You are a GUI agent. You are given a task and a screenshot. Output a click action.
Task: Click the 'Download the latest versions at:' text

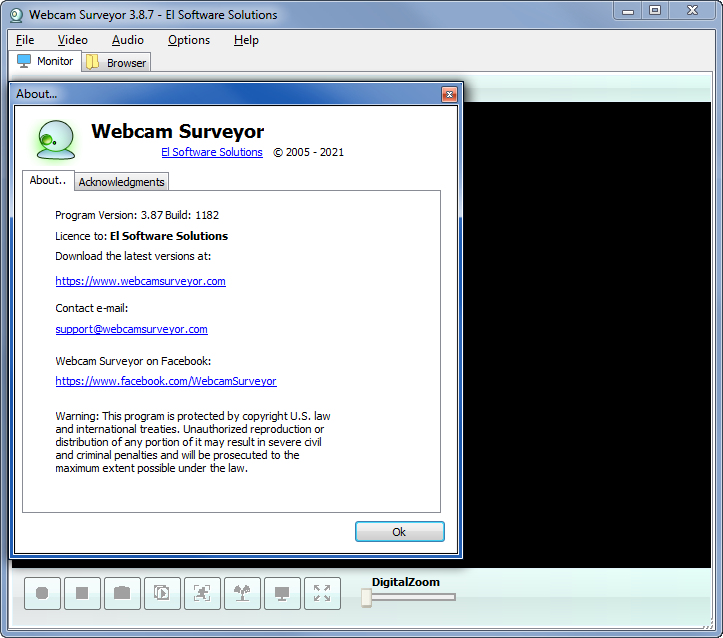133,256
